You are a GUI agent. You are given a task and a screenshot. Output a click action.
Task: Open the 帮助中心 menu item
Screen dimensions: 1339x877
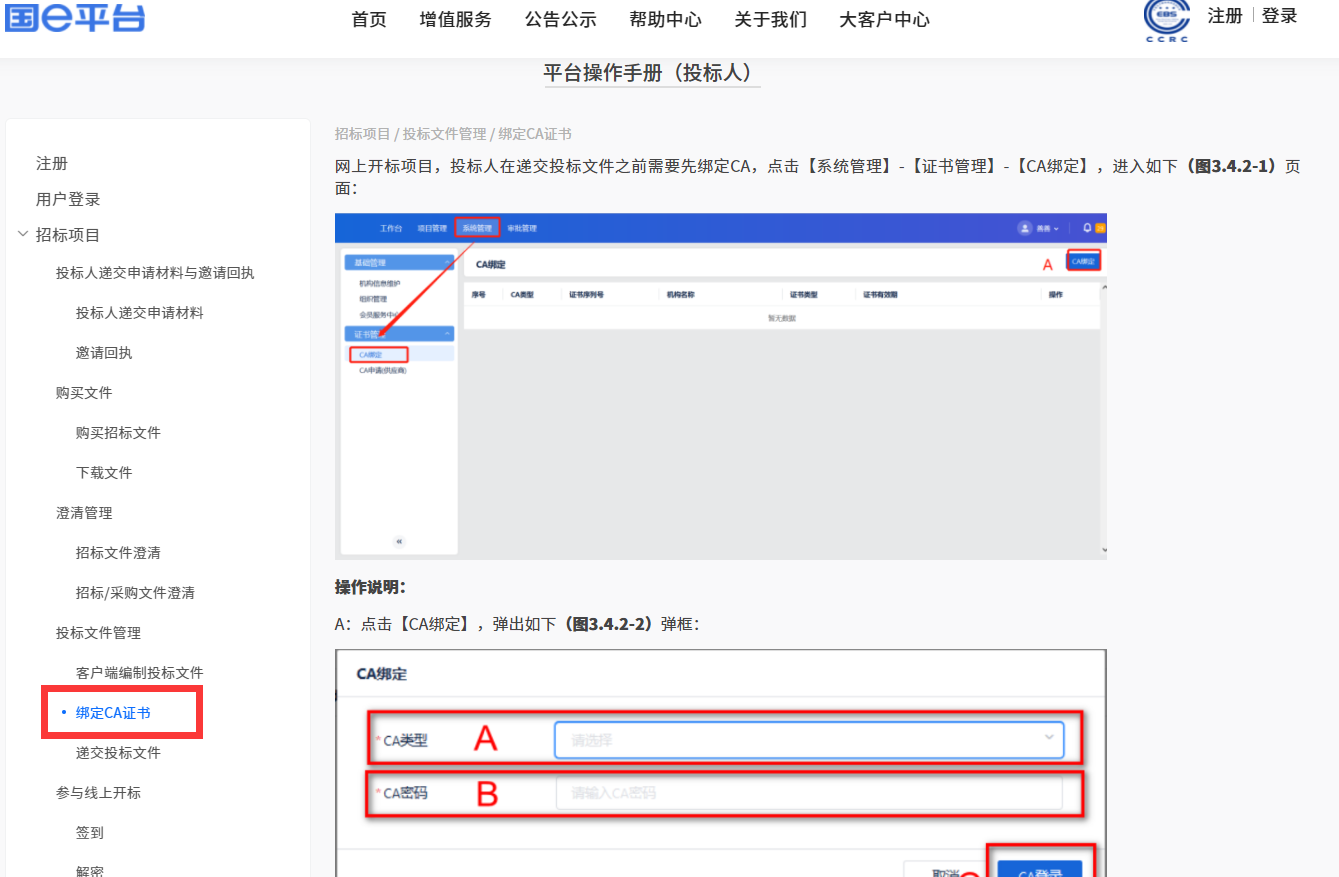click(666, 19)
